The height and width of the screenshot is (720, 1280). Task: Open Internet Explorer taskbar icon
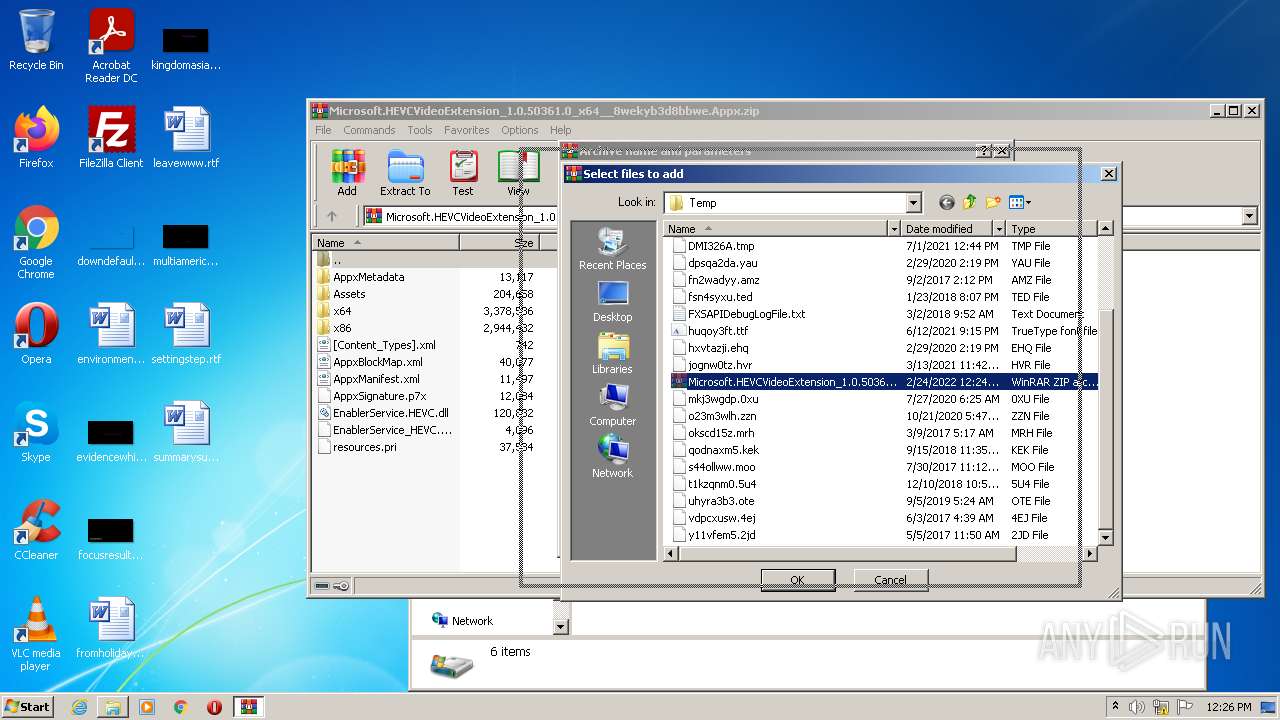point(79,707)
